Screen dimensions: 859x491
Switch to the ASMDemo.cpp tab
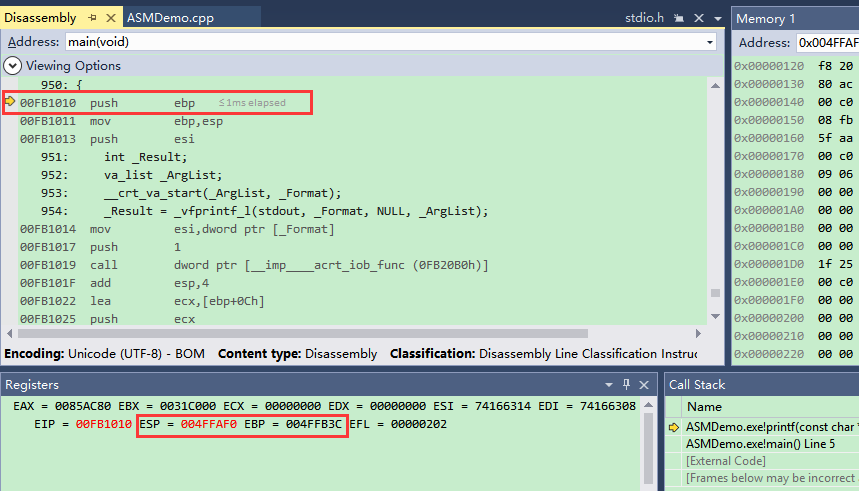click(x=170, y=18)
